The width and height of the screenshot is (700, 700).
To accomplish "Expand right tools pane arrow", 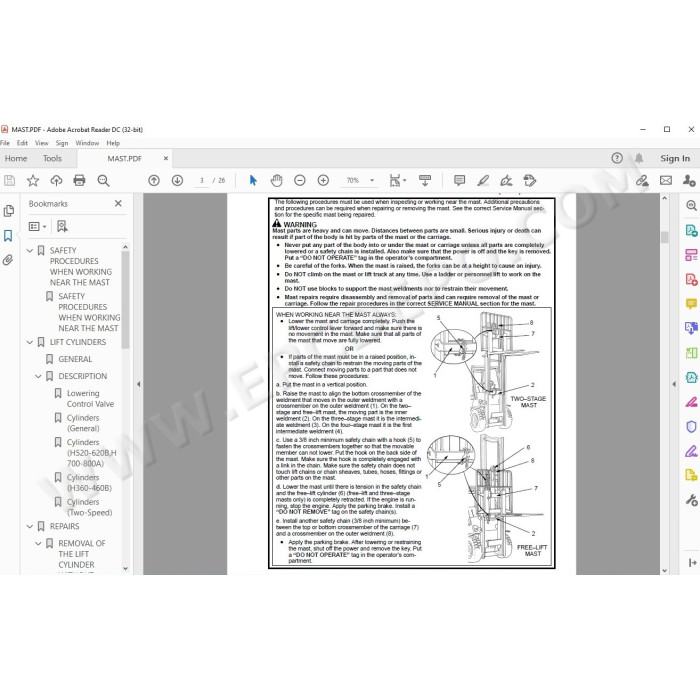I will 674,384.
